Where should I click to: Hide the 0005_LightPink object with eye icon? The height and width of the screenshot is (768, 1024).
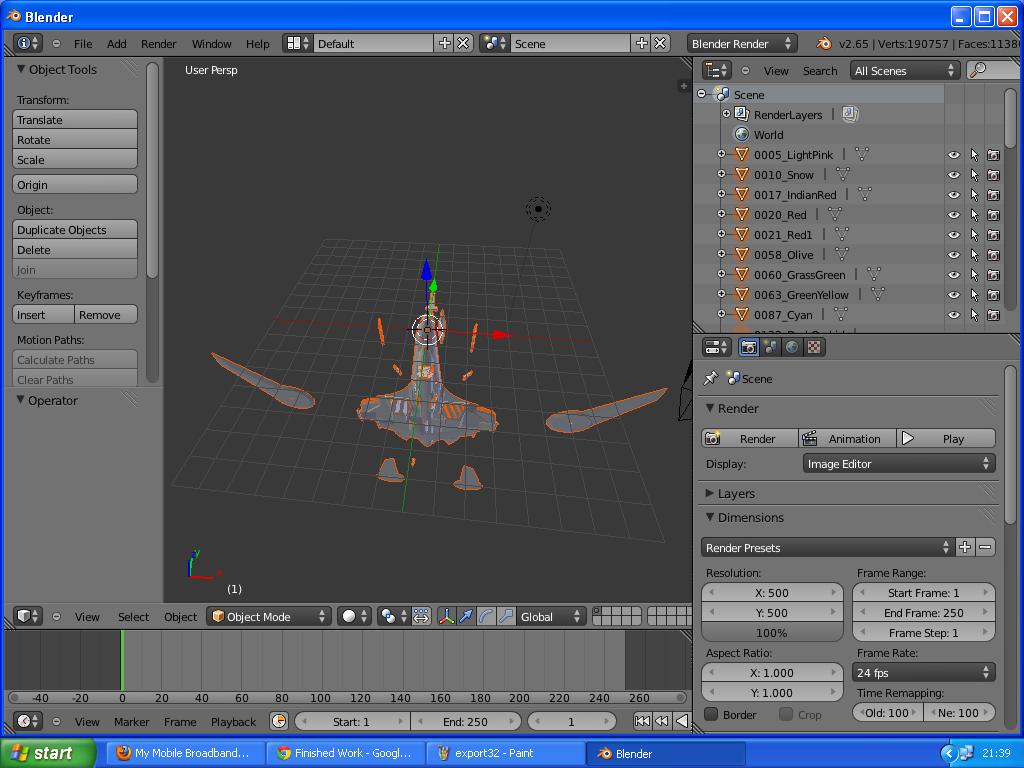(953, 155)
